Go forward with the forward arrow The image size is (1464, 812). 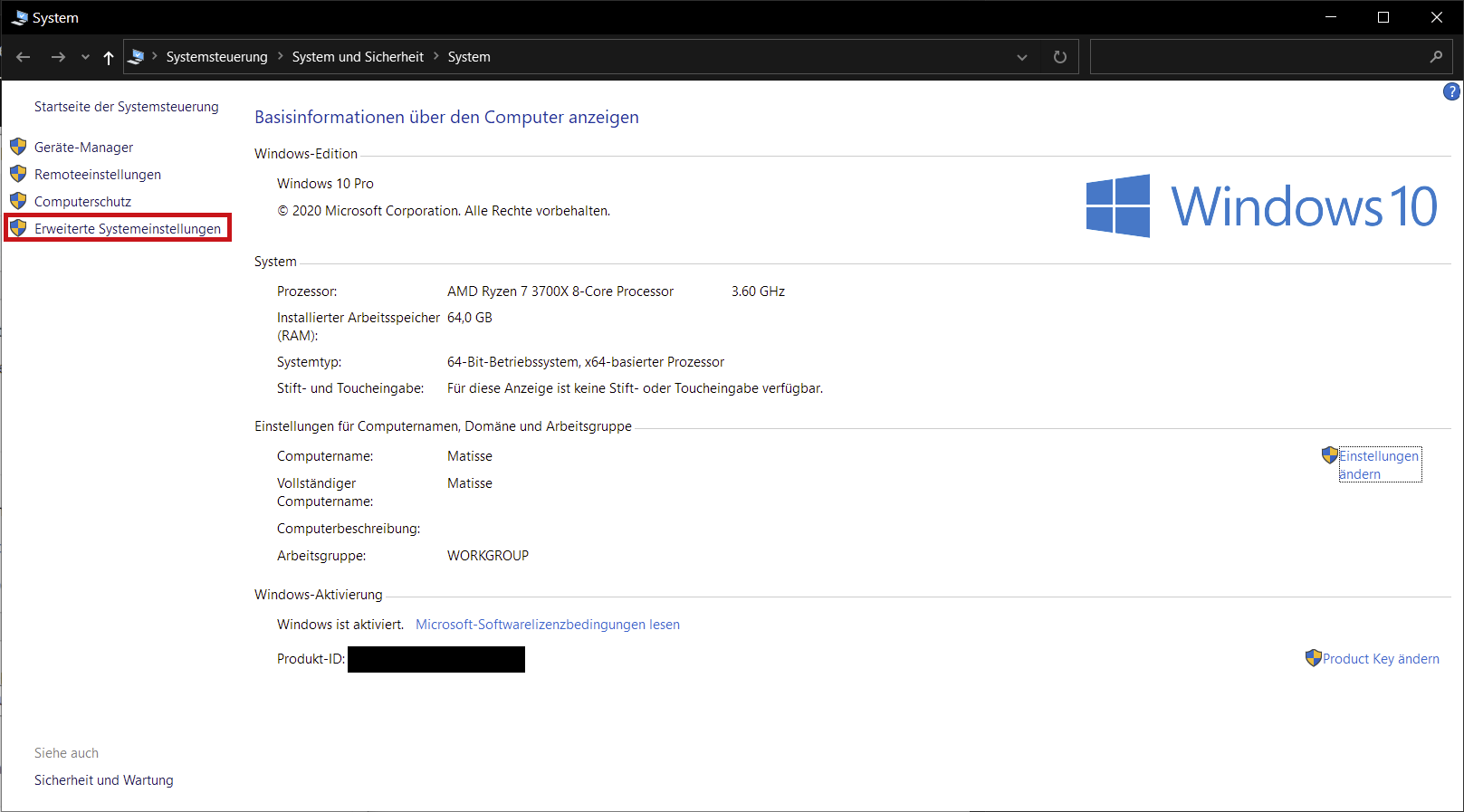(x=58, y=57)
